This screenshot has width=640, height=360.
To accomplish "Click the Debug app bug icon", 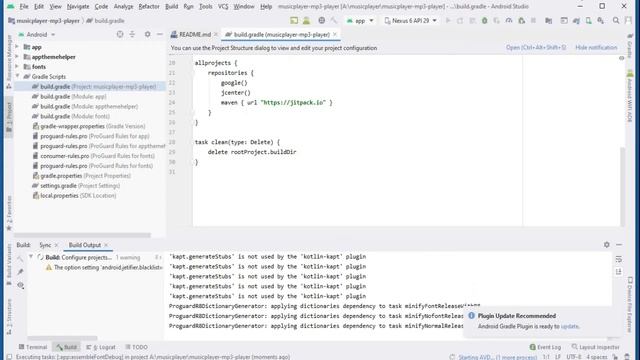I will pos(484,20).
